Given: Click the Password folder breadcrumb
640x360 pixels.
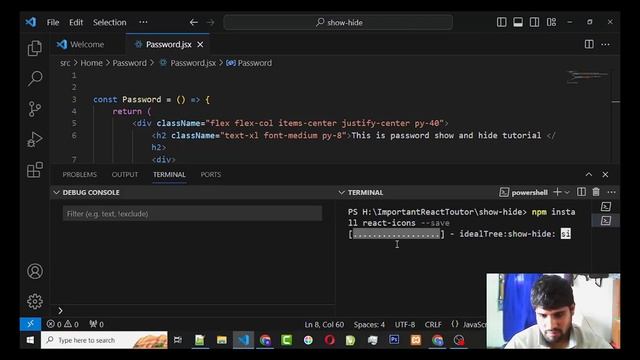Looking at the screenshot, I should pyautogui.click(x=129, y=63).
